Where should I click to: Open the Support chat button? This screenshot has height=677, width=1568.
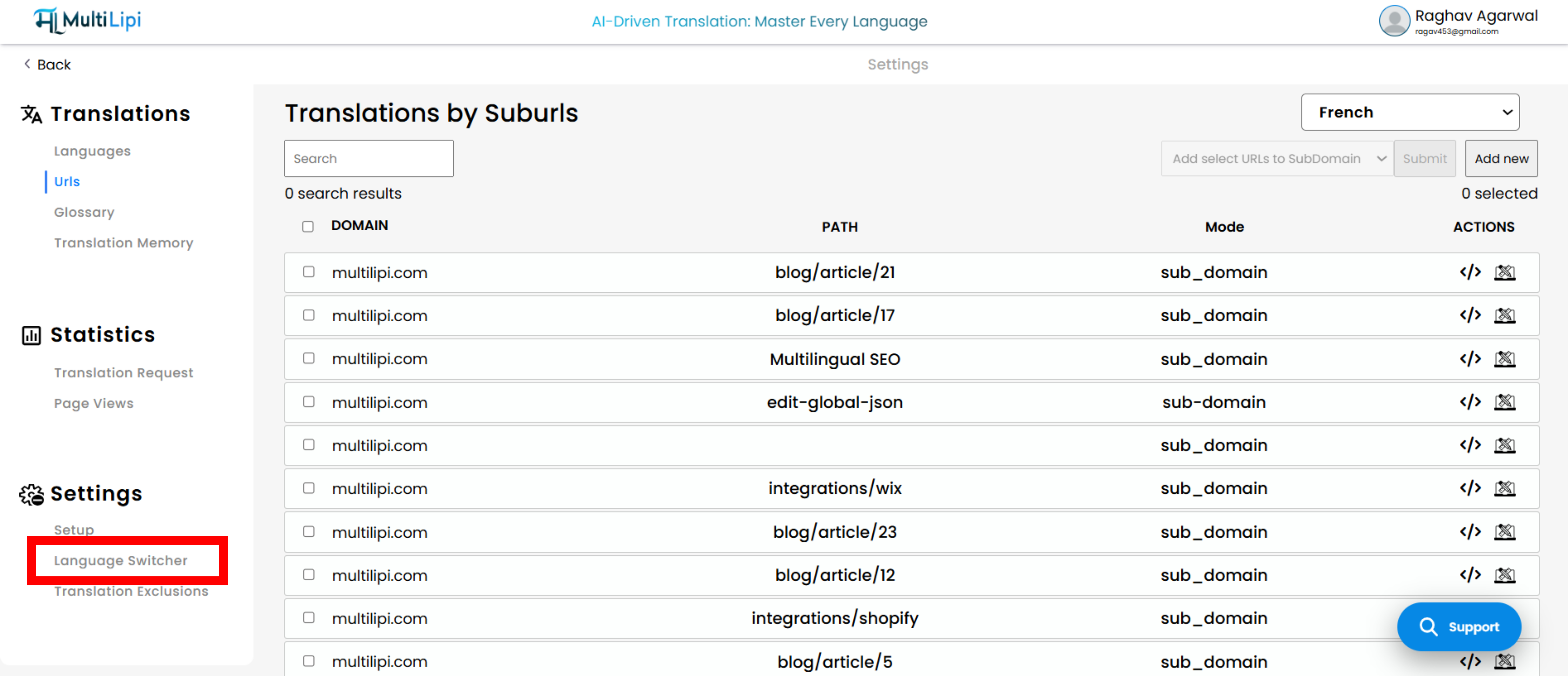coord(1459,626)
